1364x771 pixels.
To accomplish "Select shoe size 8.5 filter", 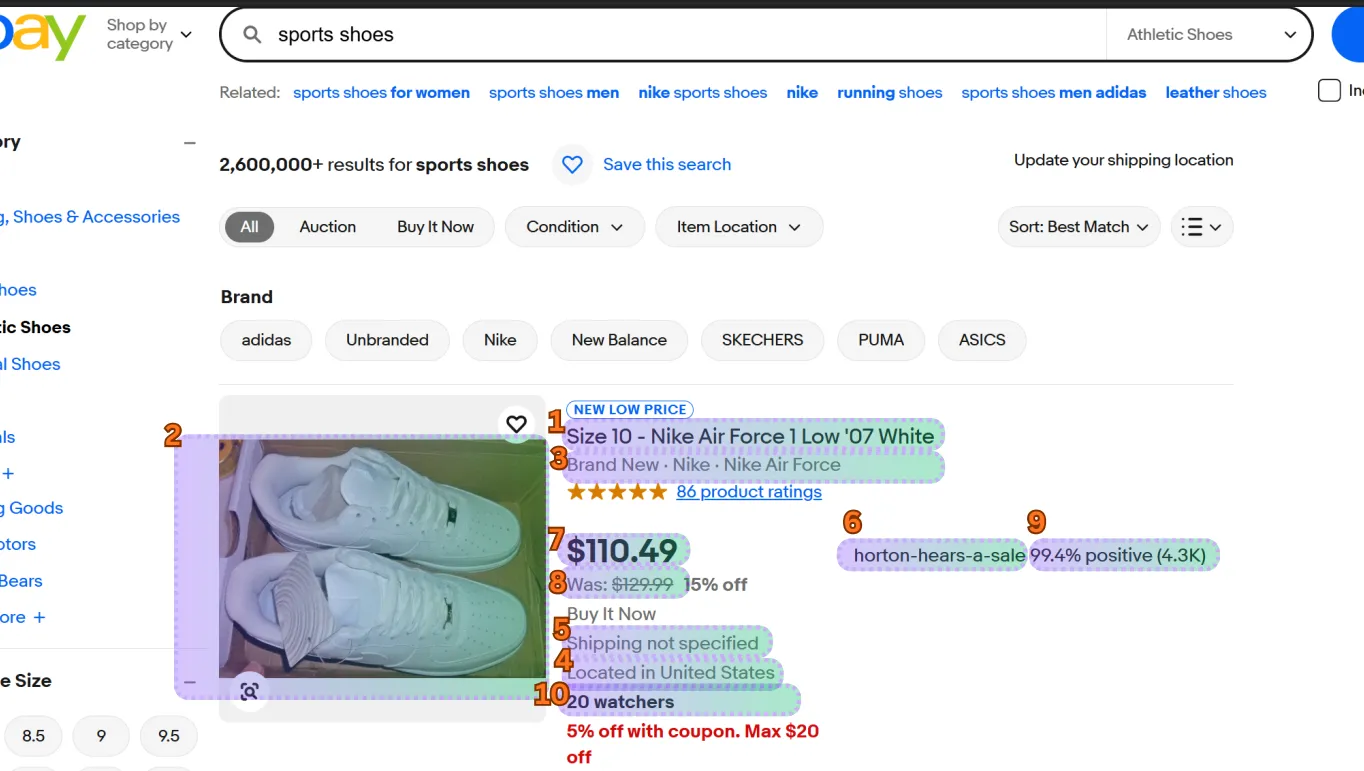I will pyautogui.click(x=33, y=736).
